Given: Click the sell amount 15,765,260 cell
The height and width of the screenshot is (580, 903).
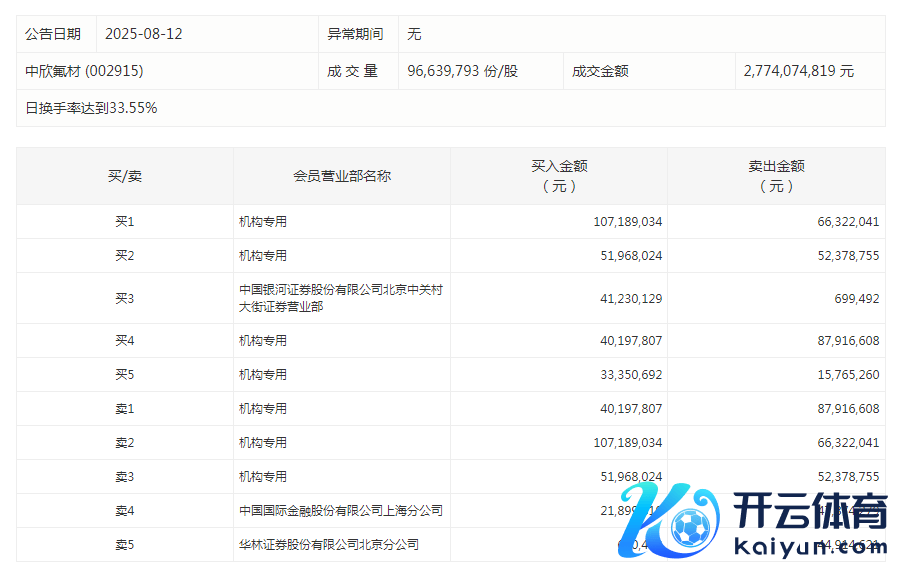Looking at the screenshot, I should click(846, 375).
